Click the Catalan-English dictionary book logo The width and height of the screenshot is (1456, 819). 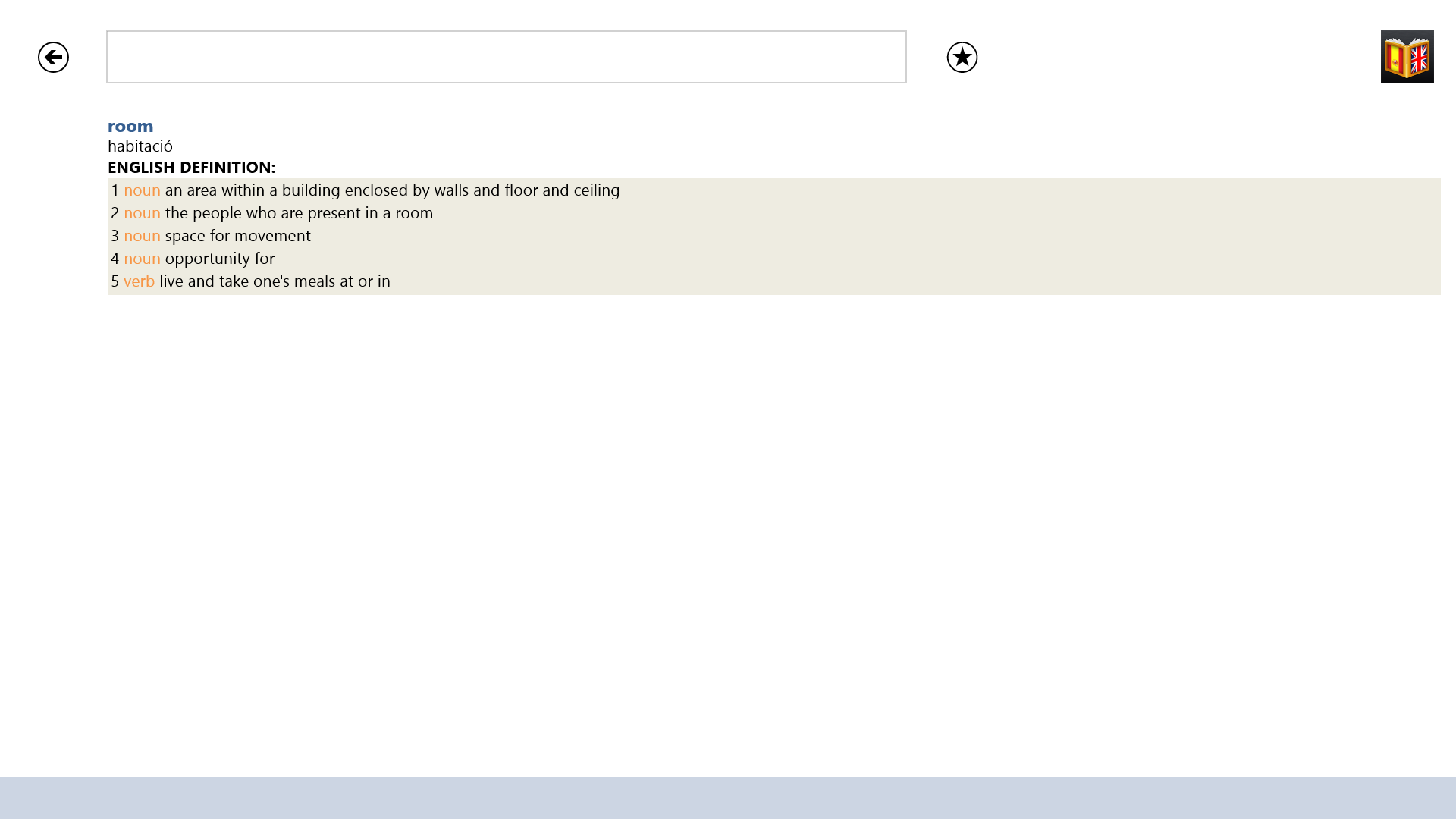click(1407, 57)
